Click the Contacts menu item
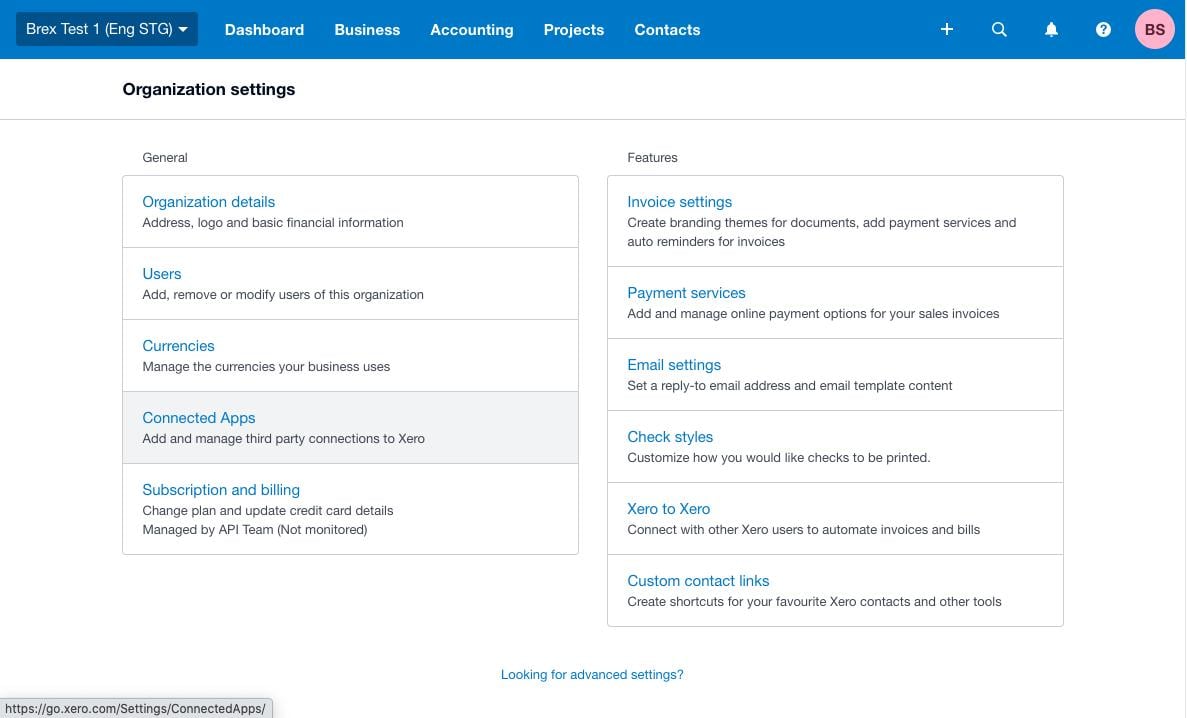The width and height of the screenshot is (1187, 718). point(667,29)
